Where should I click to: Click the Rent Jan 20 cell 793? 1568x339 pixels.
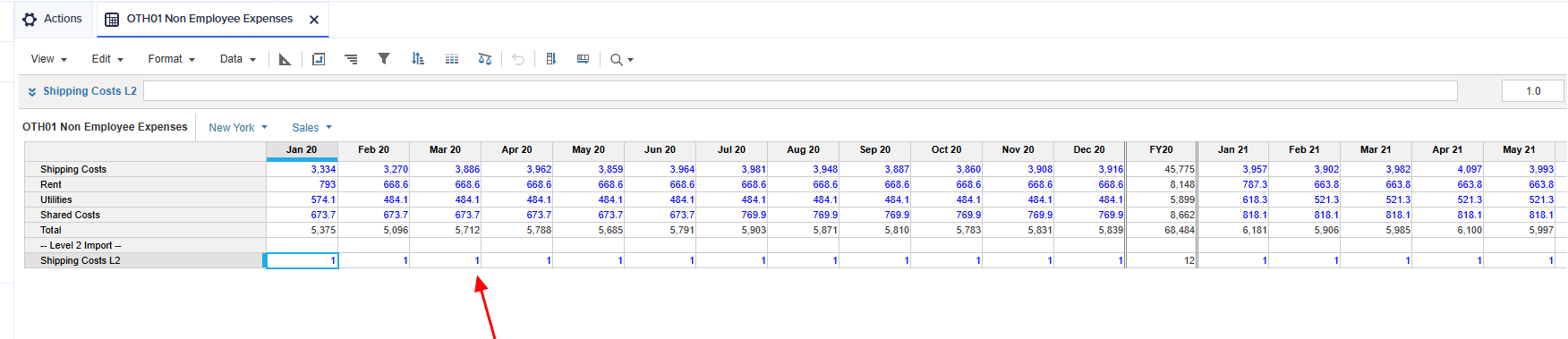tap(303, 184)
